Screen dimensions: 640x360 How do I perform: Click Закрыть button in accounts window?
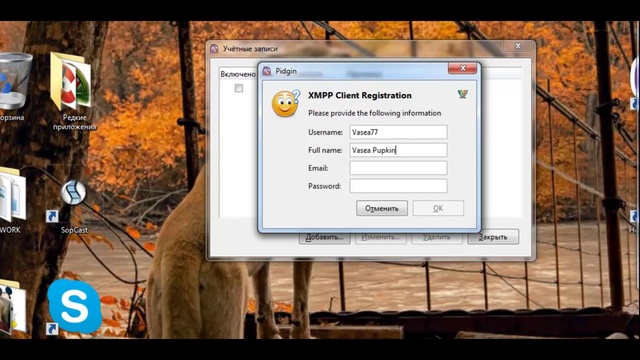click(493, 237)
